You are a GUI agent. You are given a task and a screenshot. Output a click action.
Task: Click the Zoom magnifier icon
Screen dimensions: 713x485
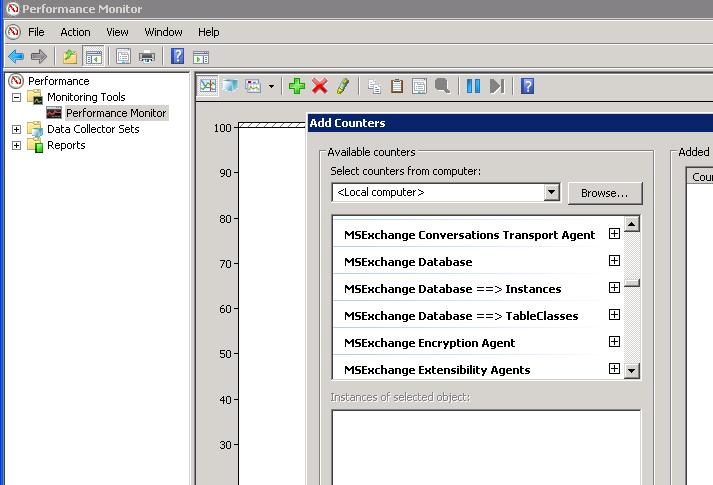pyautogui.click(x=442, y=85)
